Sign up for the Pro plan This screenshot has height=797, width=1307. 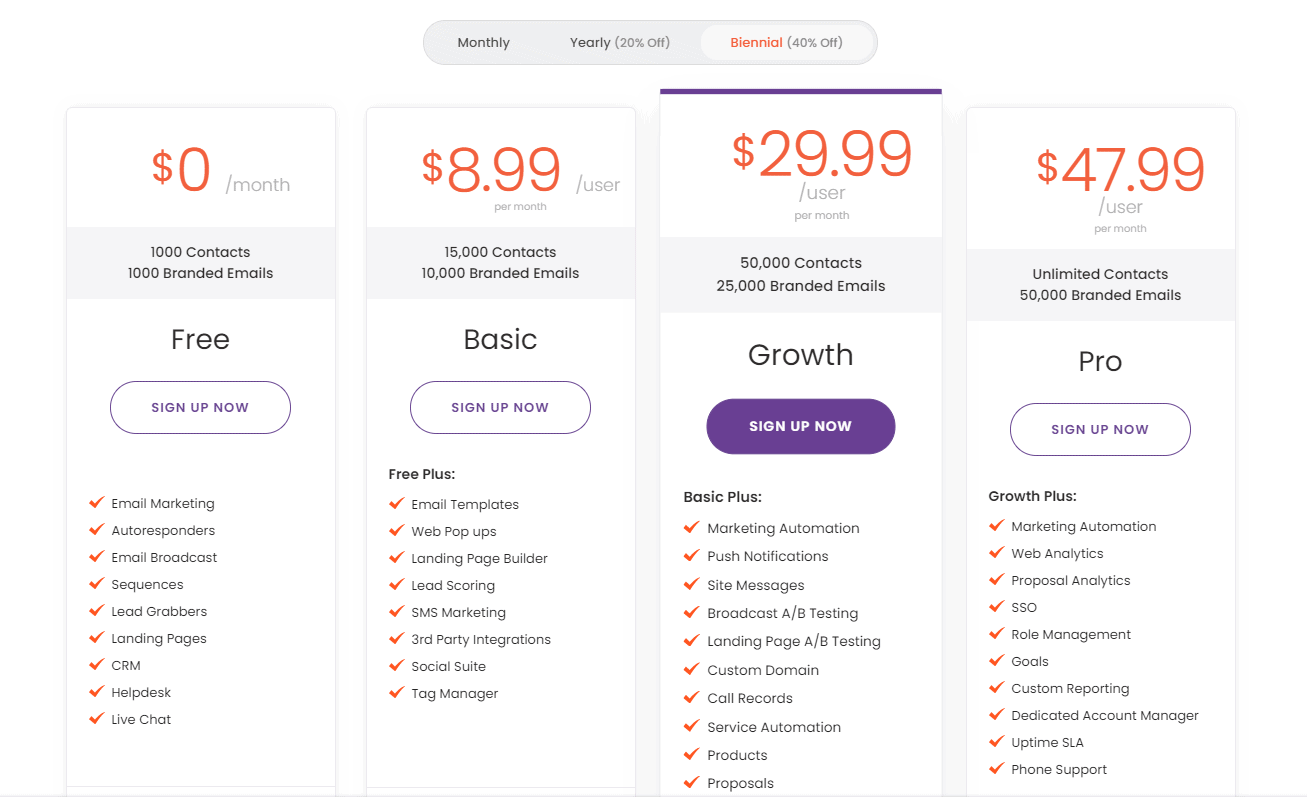pos(1100,429)
